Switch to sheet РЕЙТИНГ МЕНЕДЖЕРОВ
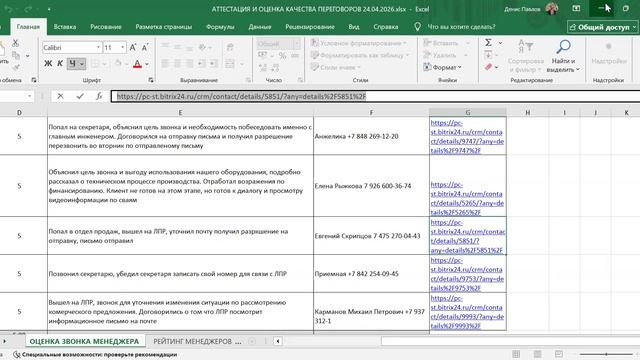This screenshot has width=640, height=360. pos(192,341)
